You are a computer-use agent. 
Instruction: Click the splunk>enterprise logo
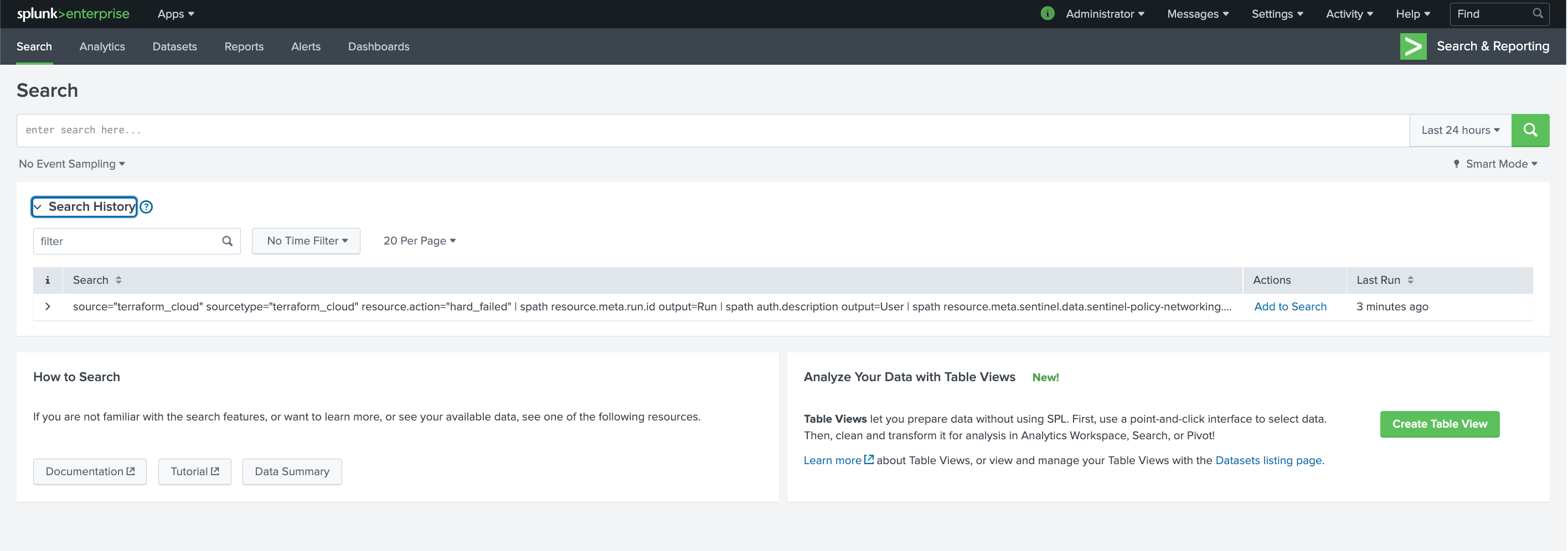click(73, 13)
